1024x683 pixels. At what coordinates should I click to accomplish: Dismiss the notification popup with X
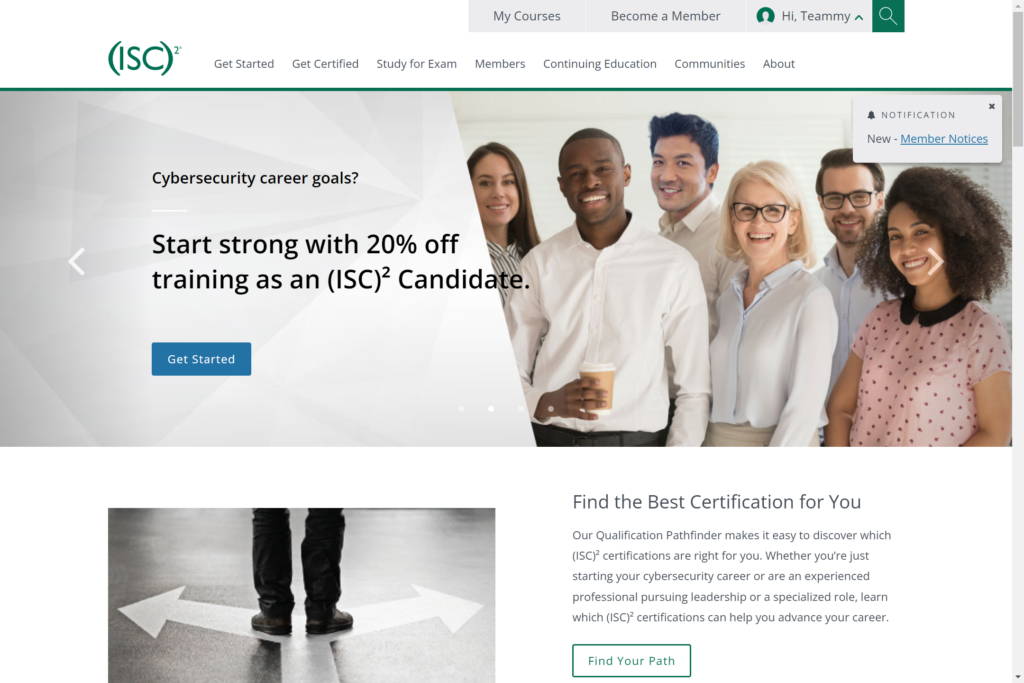pyautogui.click(x=991, y=106)
